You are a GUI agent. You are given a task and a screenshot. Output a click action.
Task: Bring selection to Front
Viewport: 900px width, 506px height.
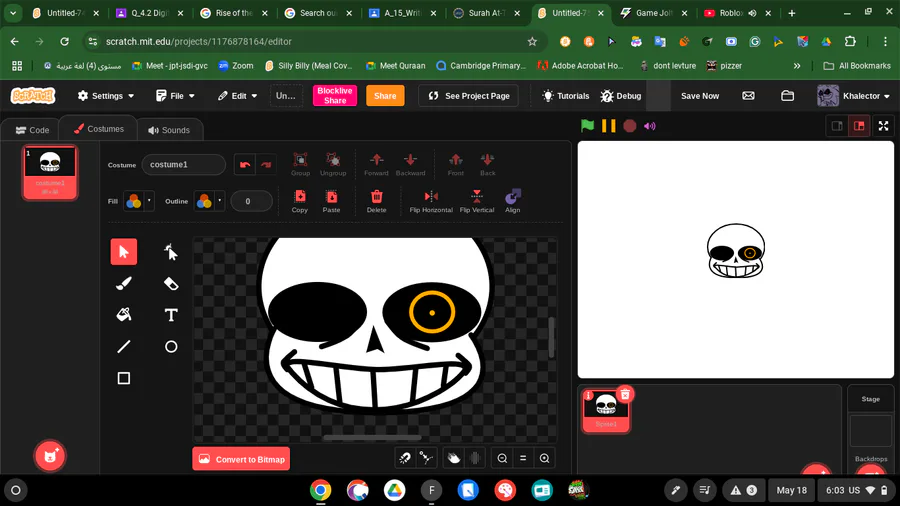point(456,164)
